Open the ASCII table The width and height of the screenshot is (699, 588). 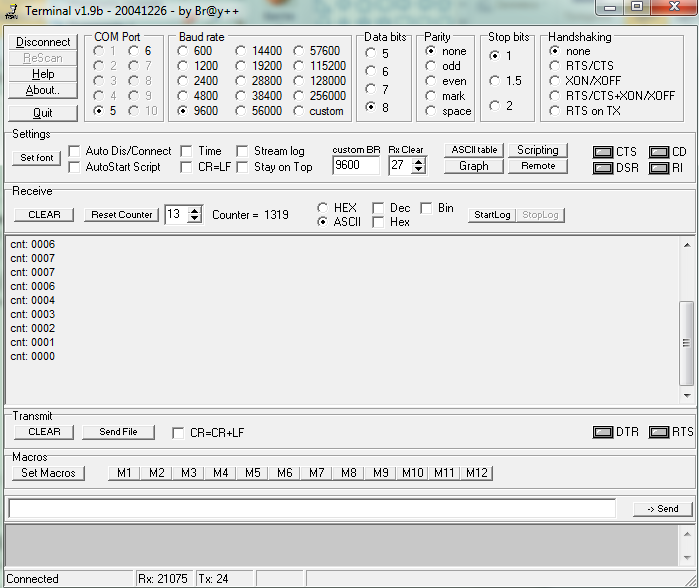tap(474, 150)
